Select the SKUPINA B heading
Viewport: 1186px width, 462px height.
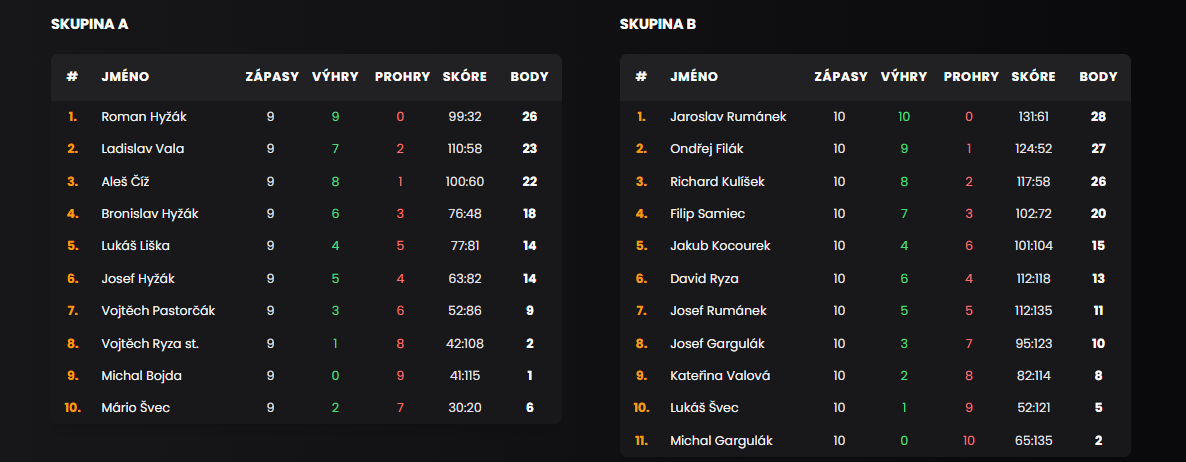click(x=658, y=24)
